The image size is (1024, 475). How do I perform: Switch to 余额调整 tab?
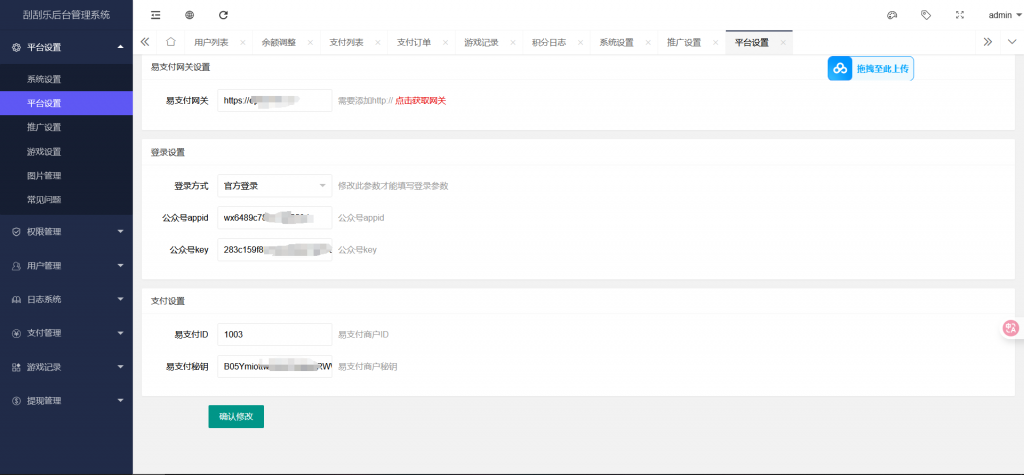(279, 42)
